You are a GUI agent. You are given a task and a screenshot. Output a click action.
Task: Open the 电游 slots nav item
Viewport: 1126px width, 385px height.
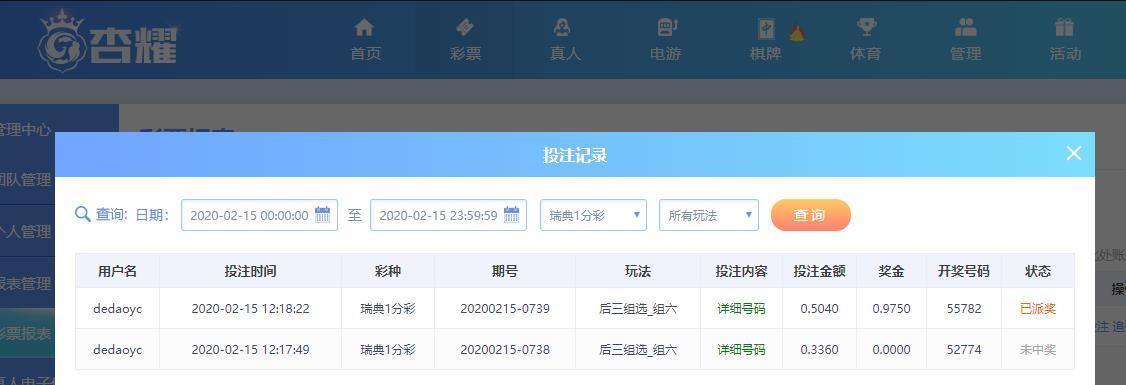(x=665, y=40)
